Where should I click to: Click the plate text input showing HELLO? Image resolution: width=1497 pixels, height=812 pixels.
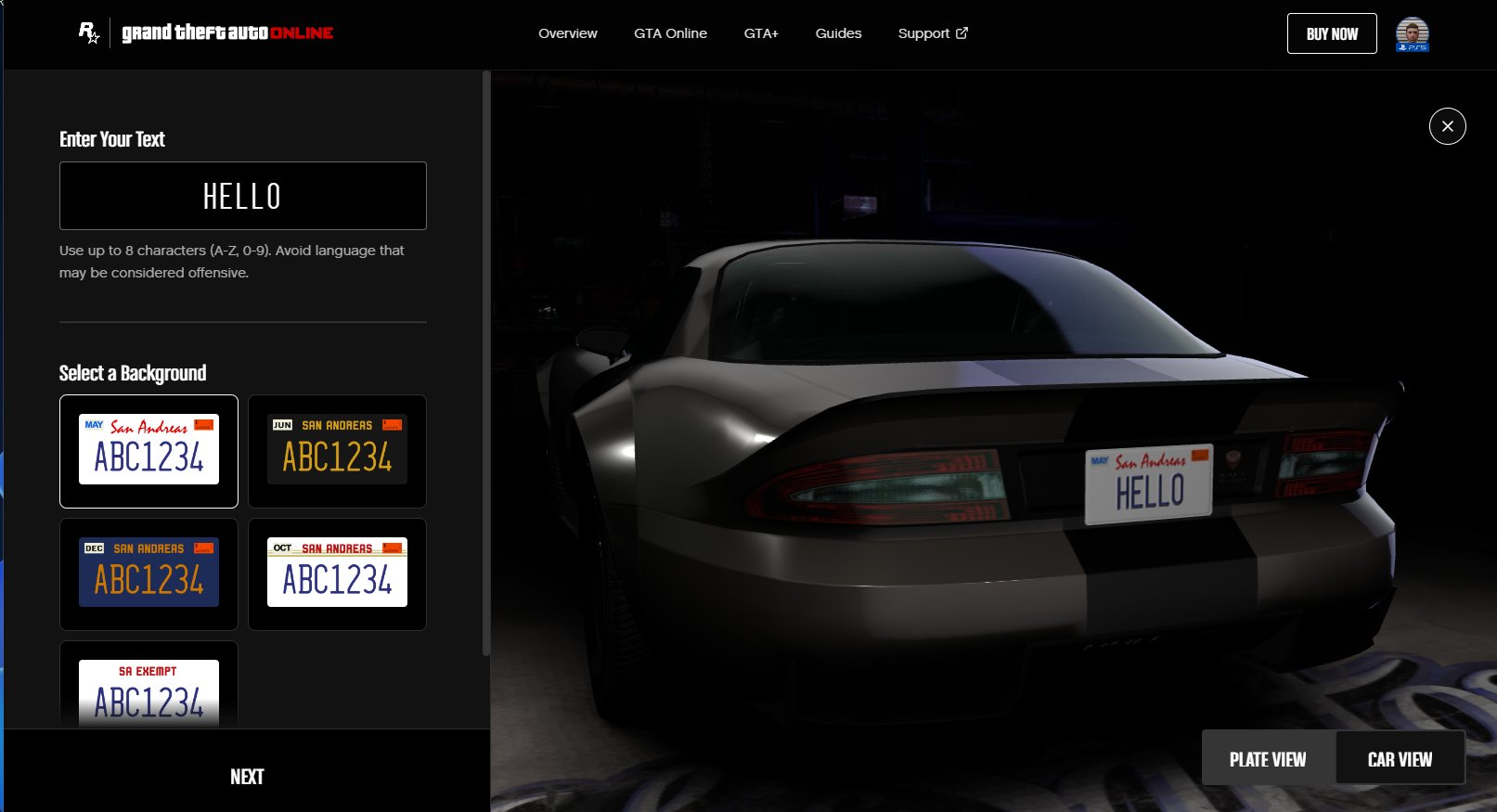pos(243,196)
